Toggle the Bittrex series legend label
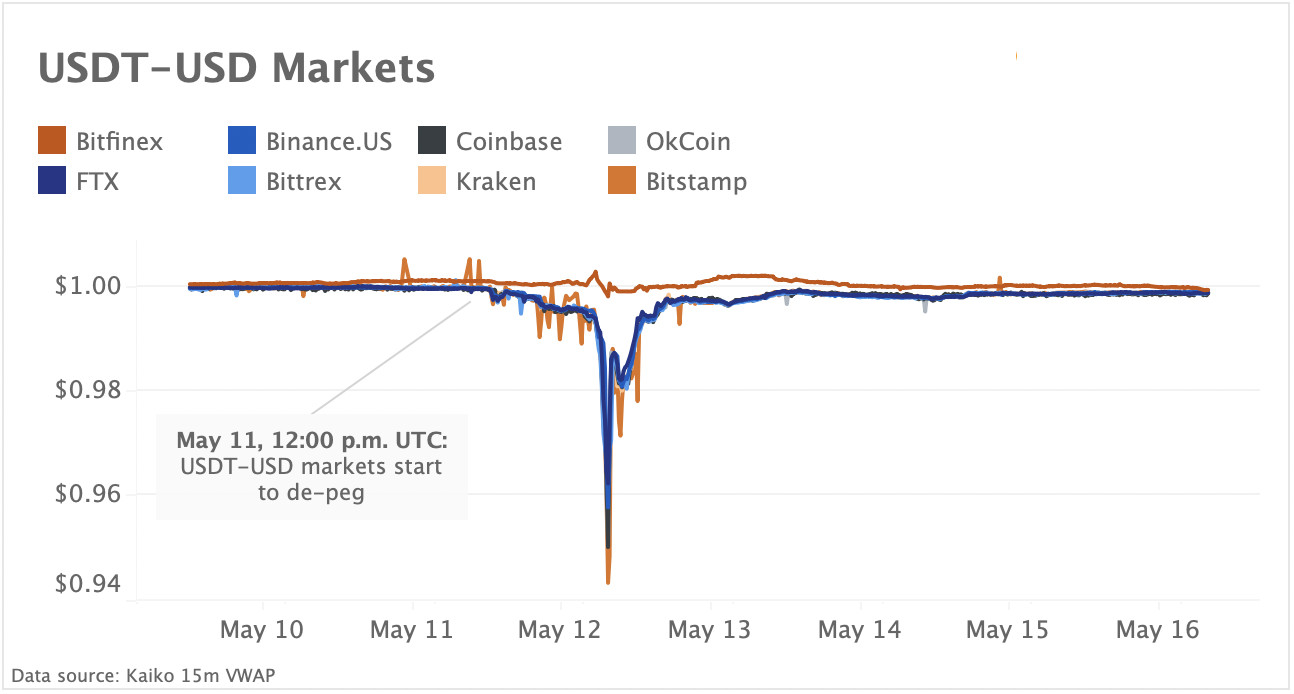 tap(304, 182)
